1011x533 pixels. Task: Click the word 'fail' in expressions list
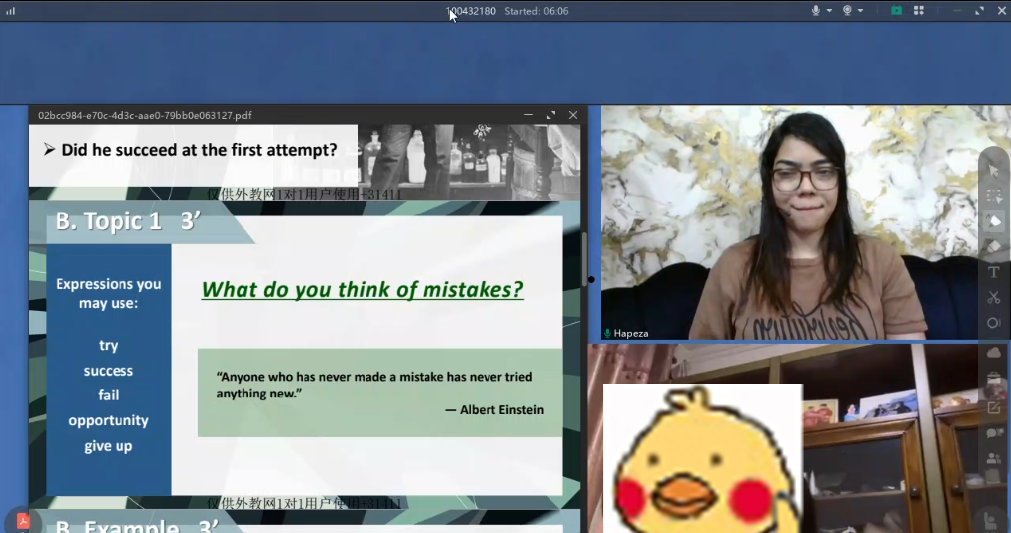pos(108,394)
